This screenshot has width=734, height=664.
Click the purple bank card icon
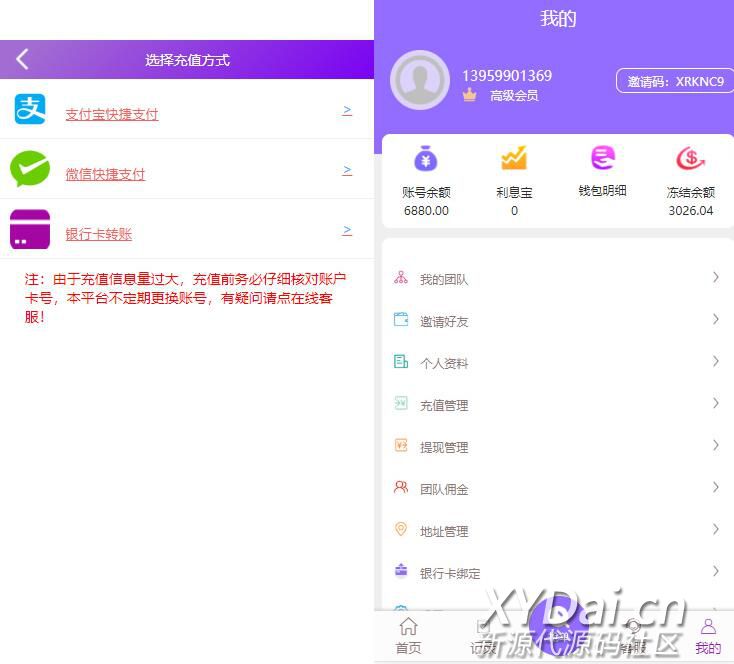(30, 229)
